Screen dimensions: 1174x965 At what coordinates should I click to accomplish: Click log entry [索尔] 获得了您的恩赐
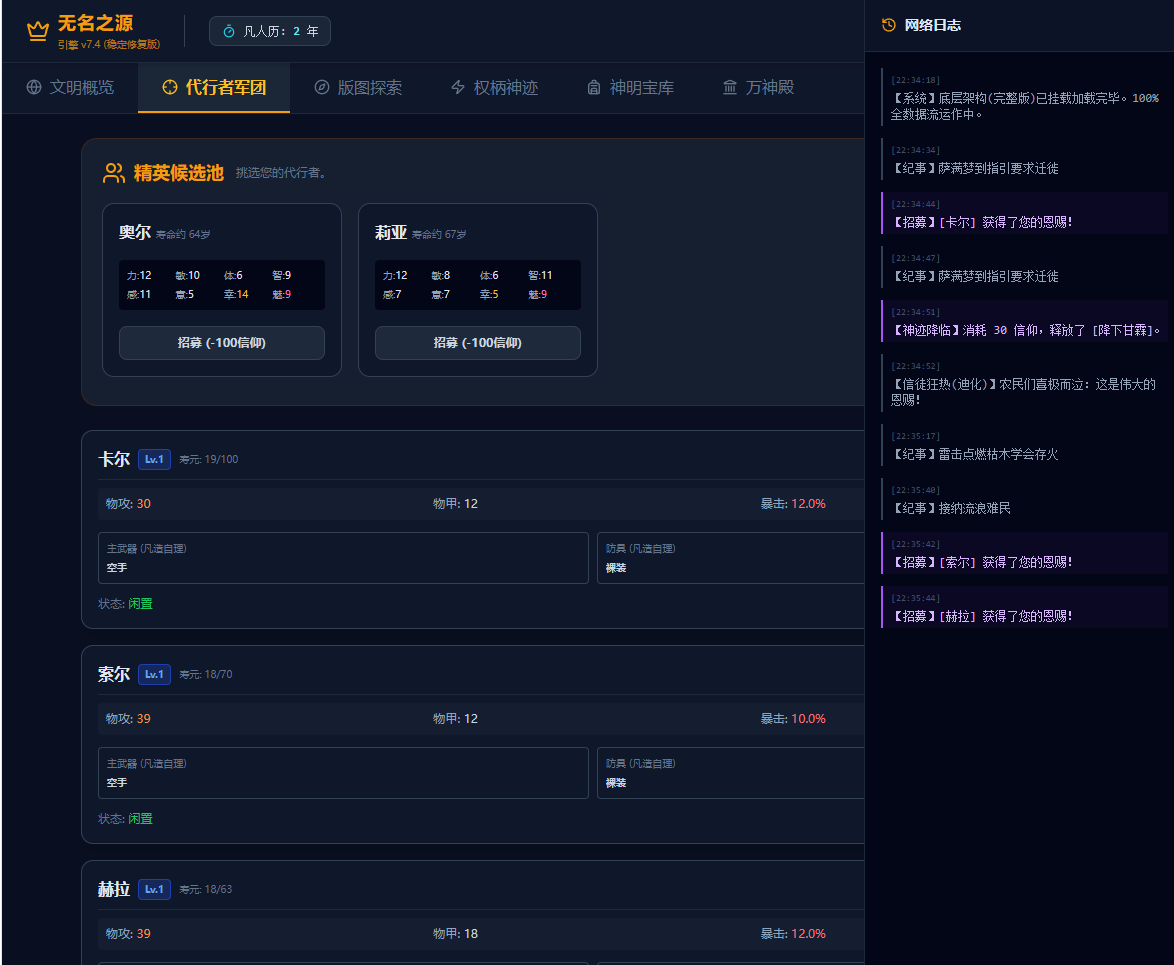tap(1024, 553)
